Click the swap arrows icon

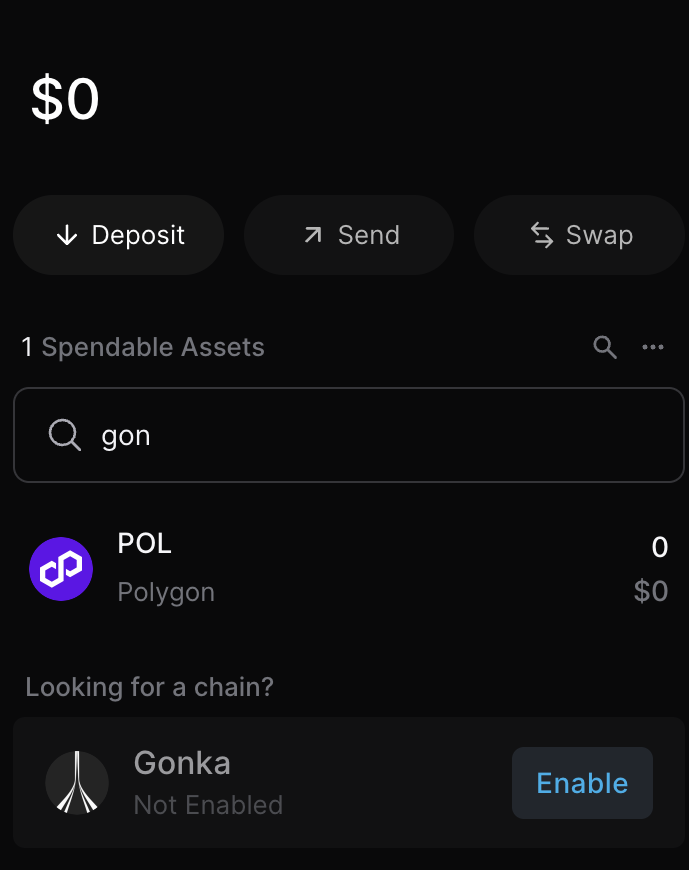click(541, 235)
